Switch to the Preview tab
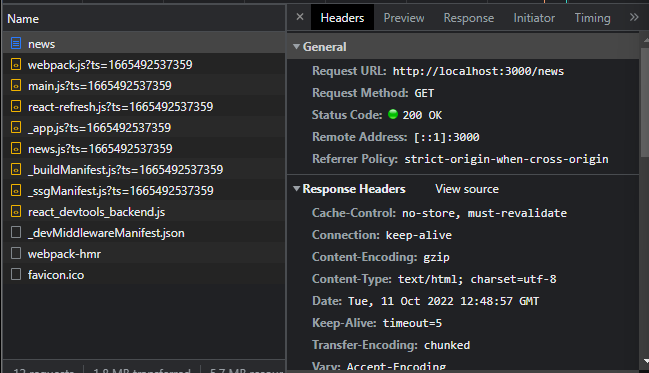The height and width of the screenshot is (373, 649). (404, 18)
